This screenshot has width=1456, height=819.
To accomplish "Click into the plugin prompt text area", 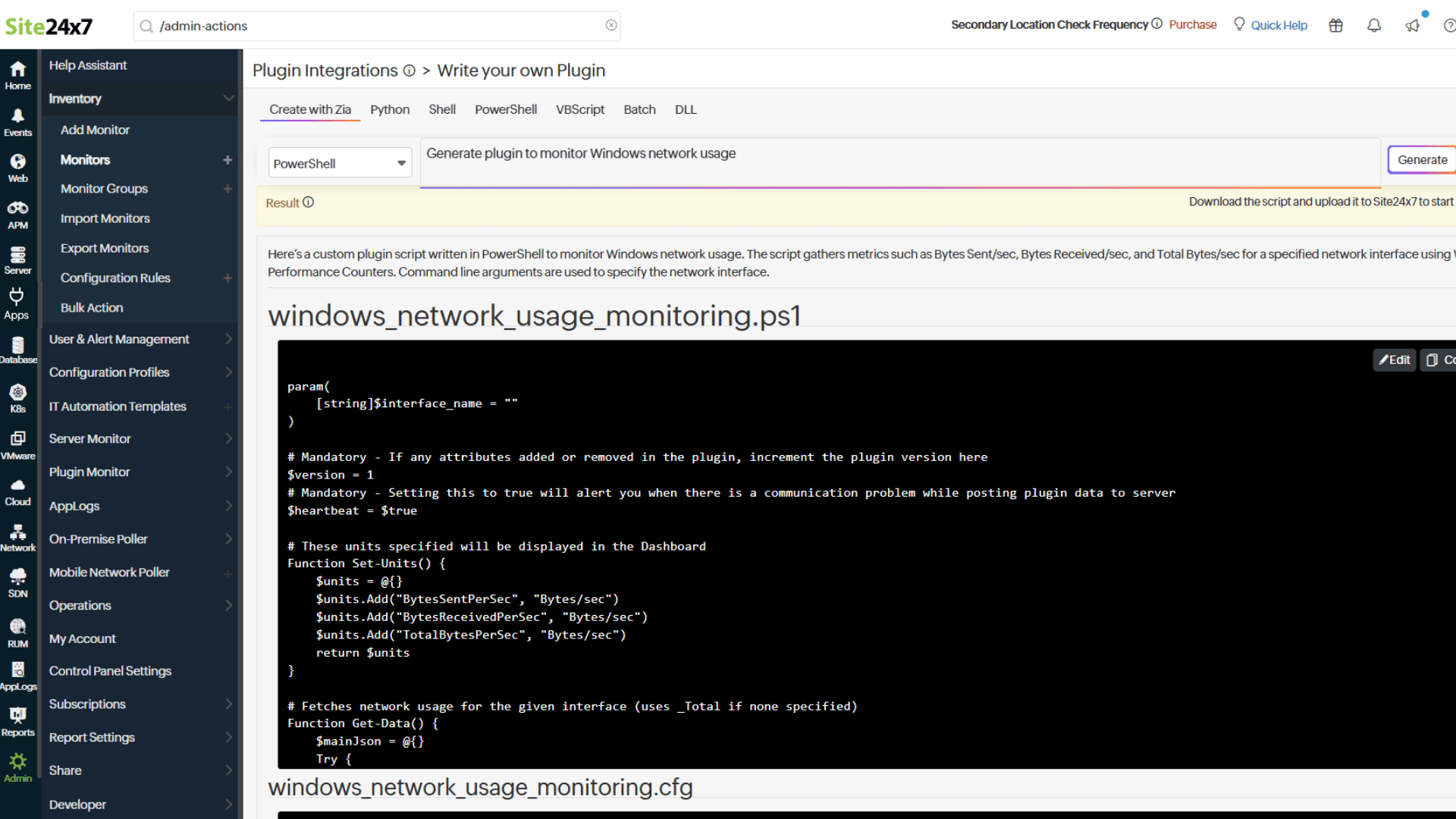I will (900, 163).
